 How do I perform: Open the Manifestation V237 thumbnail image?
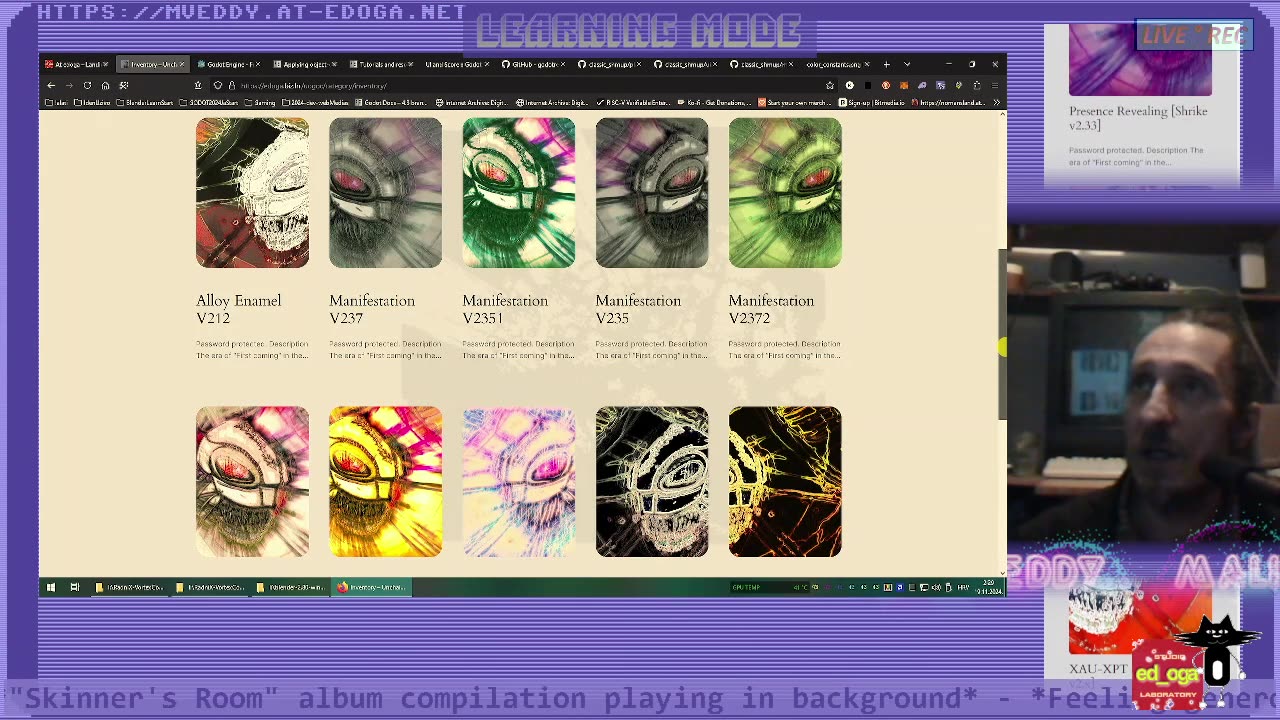[x=385, y=193]
